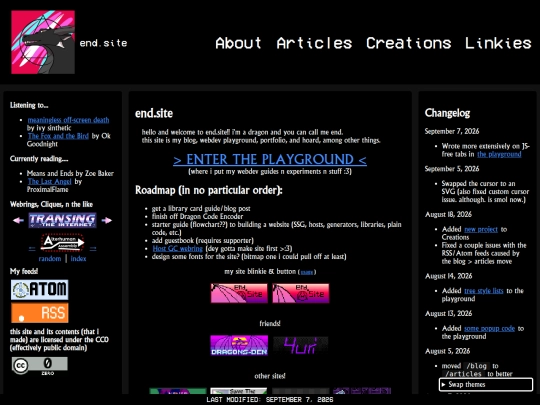This screenshot has height=405, width=540.
Task: Click the 'August 5, 2026' changelog date
Action: click(447, 351)
